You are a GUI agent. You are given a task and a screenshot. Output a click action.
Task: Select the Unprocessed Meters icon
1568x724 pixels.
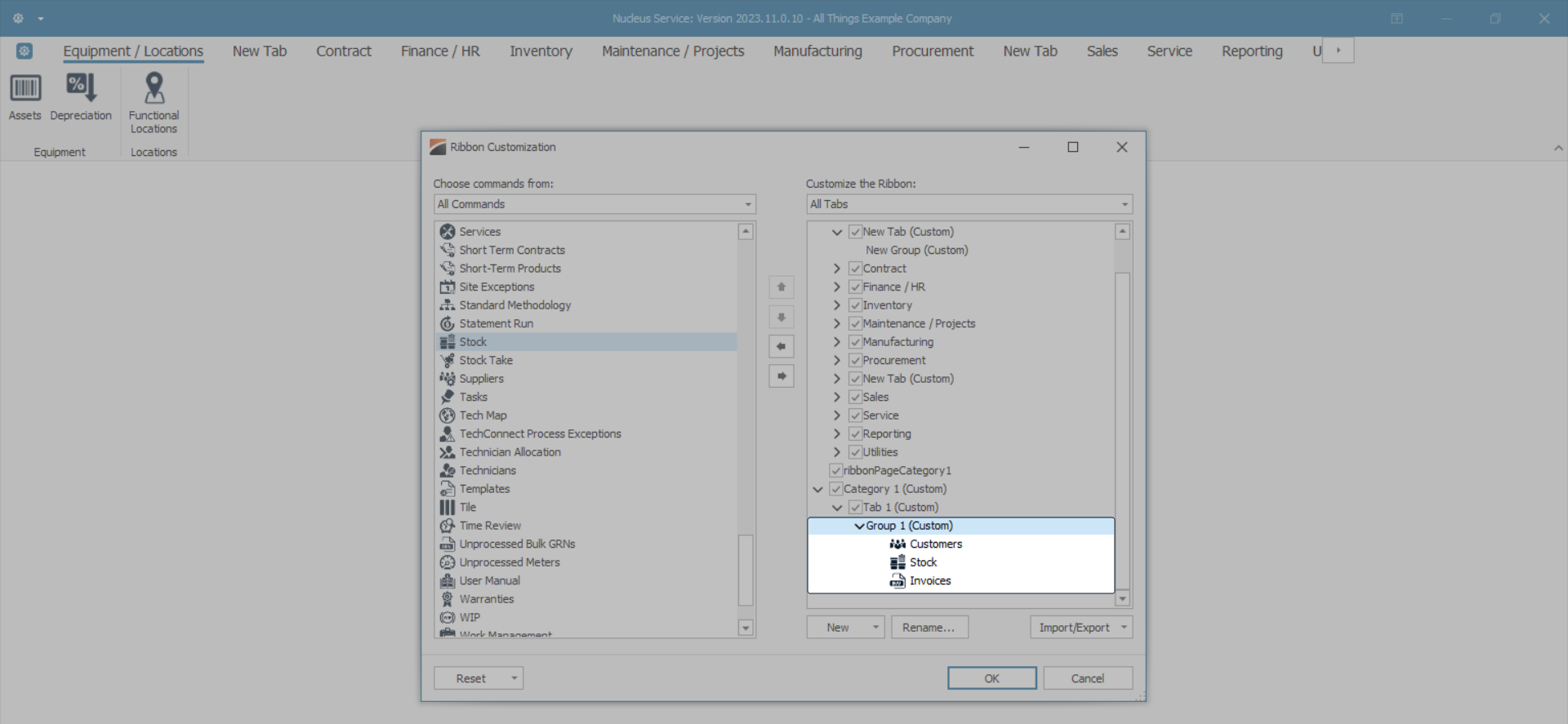point(448,562)
